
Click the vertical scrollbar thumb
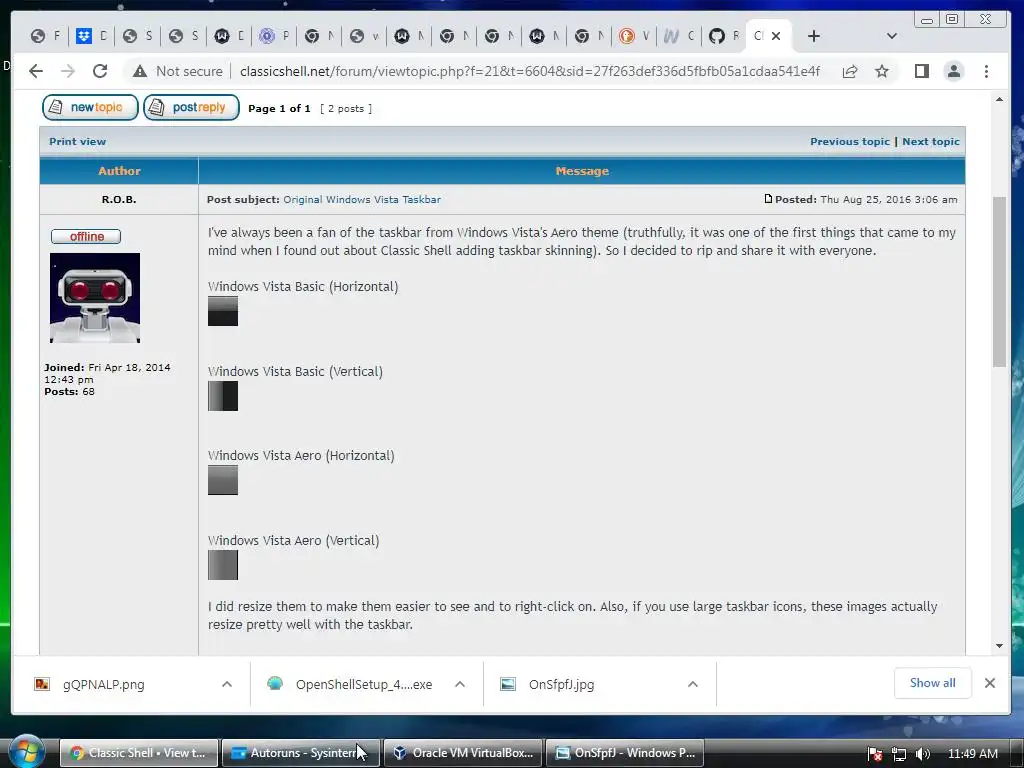tap(999, 281)
